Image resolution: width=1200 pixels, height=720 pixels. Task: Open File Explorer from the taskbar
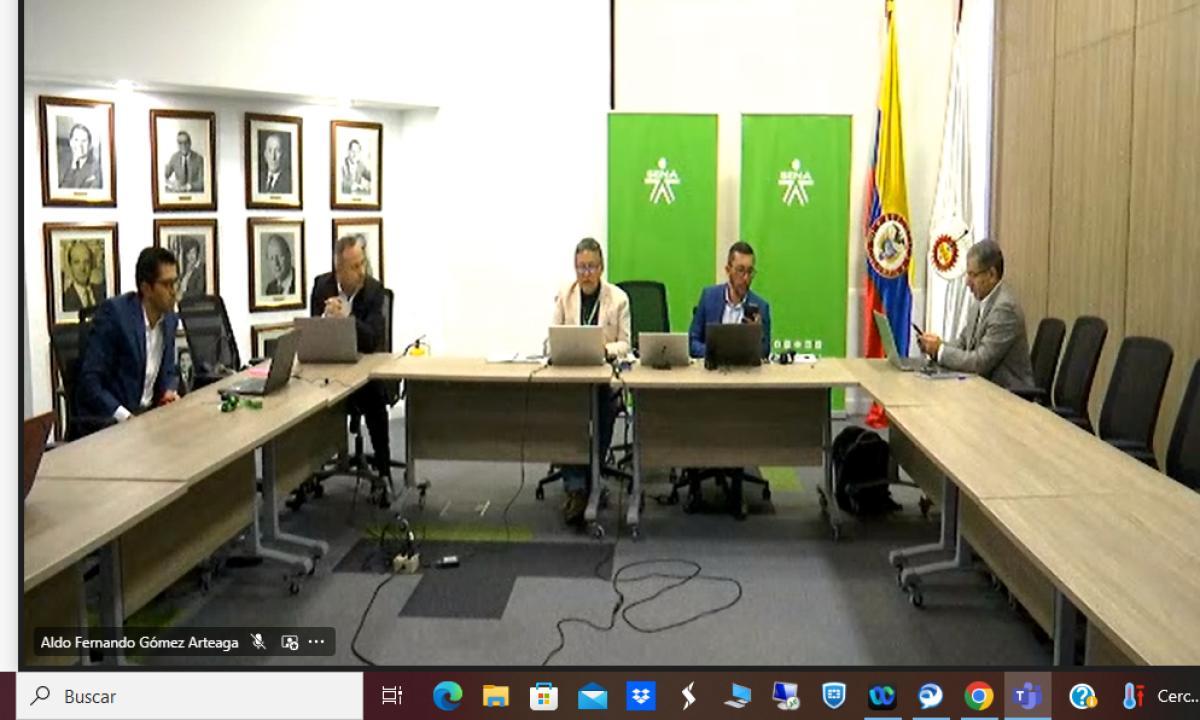496,696
